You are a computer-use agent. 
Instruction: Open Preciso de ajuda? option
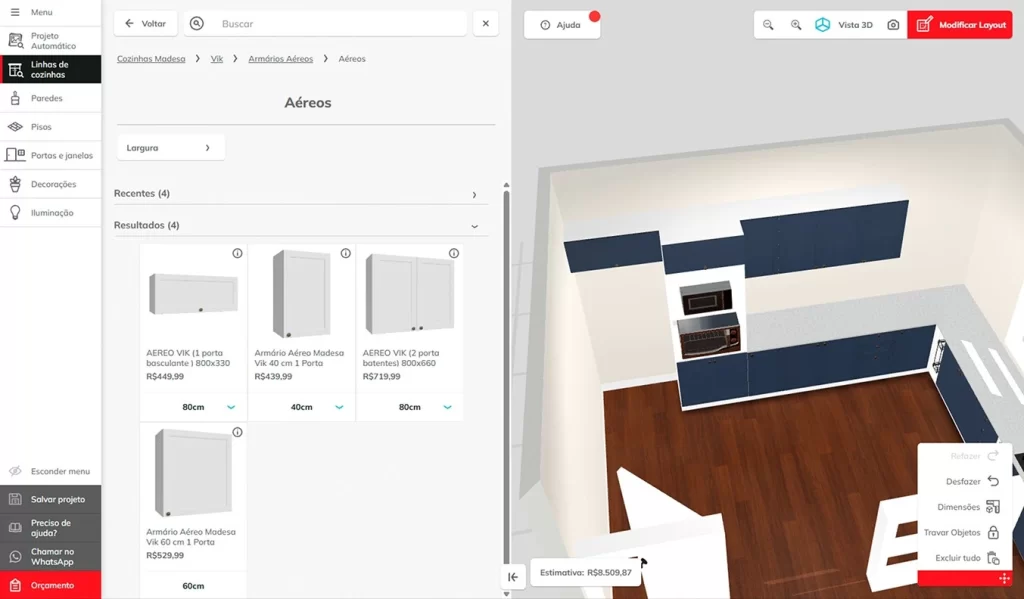pos(50,528)
